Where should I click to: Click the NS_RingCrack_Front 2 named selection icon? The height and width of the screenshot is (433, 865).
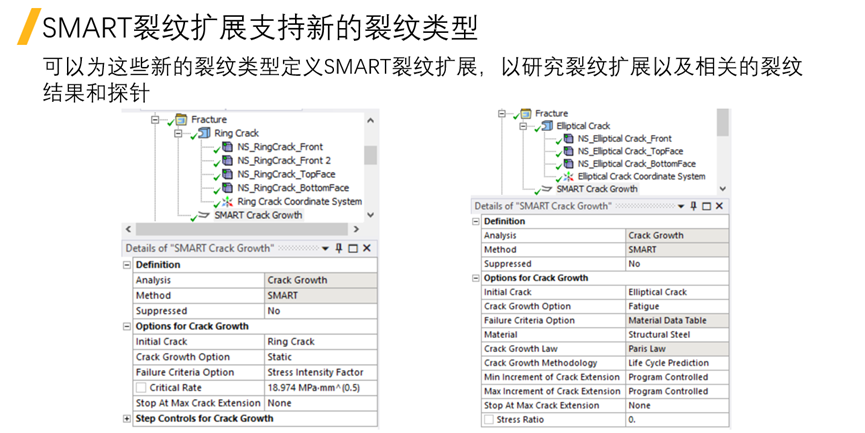point(227,161)
